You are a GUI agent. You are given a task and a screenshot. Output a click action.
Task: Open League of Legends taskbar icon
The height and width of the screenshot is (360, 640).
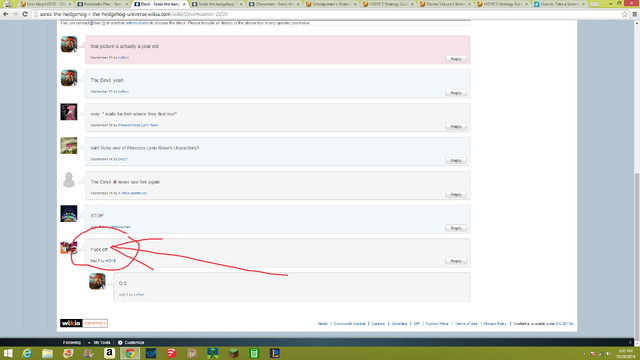[275, 353]
